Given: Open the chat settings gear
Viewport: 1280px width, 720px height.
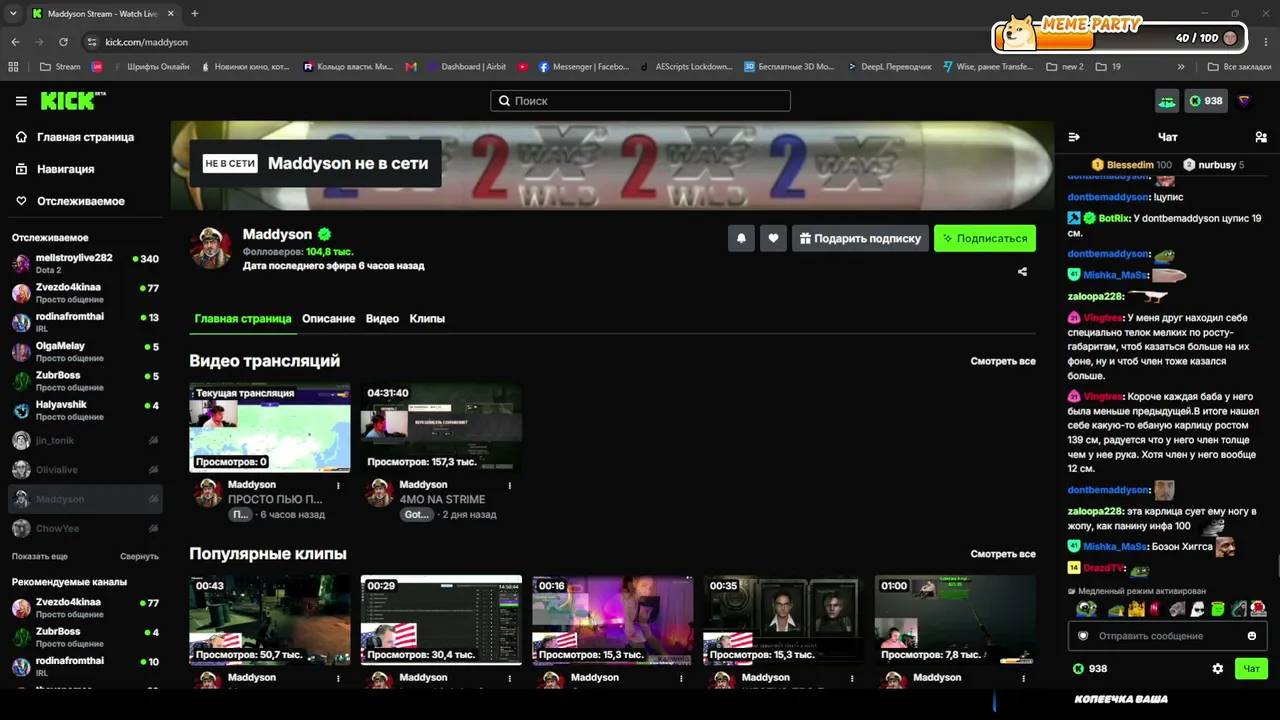Looking at the screenshot, I should click(x=1217, y=669).
